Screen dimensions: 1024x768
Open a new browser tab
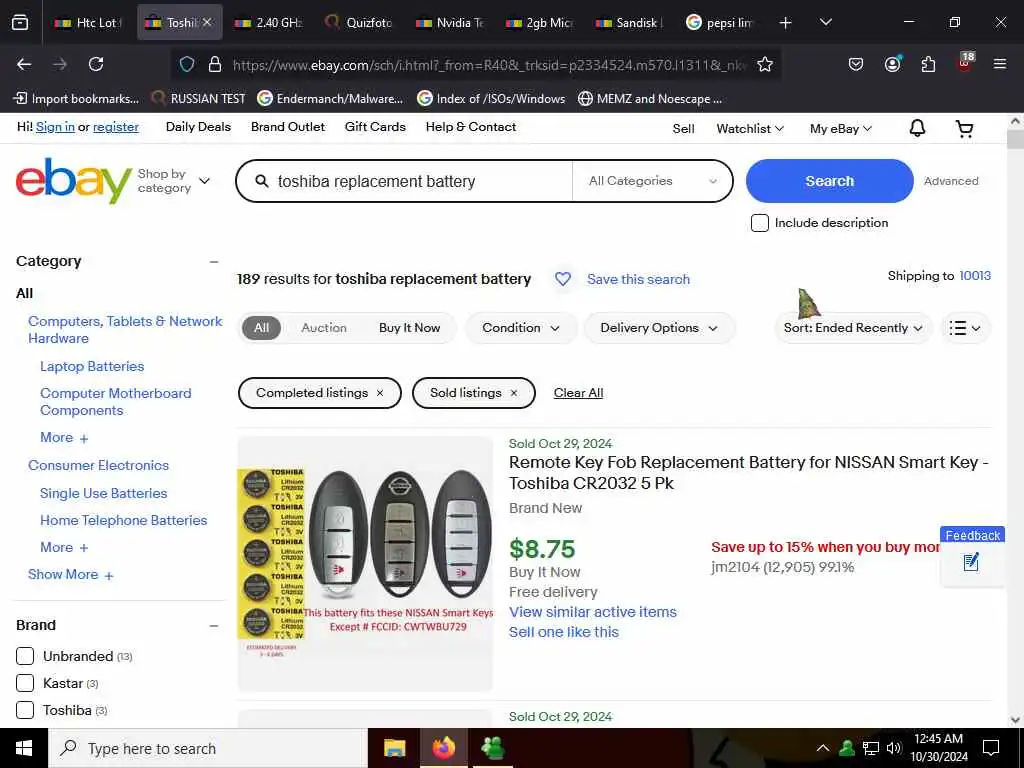pyautogui.click(x=785, y=23)
